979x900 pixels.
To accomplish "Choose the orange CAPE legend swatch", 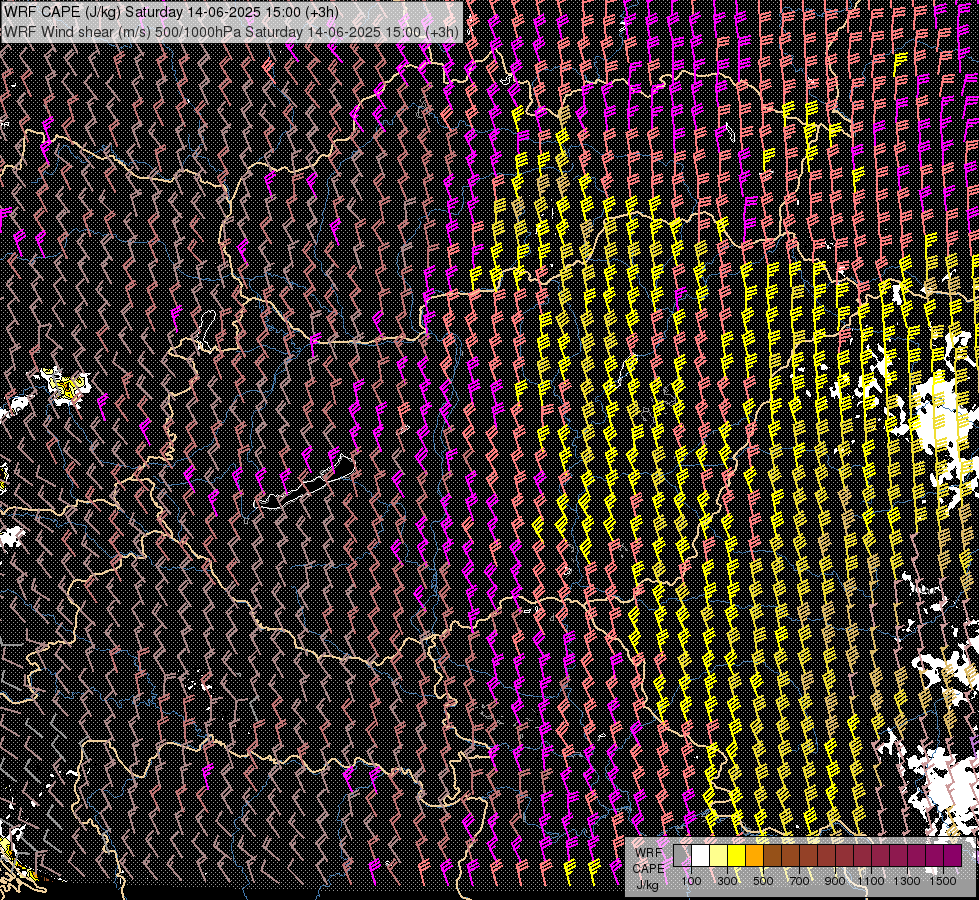I will click(x=754, y=855).
